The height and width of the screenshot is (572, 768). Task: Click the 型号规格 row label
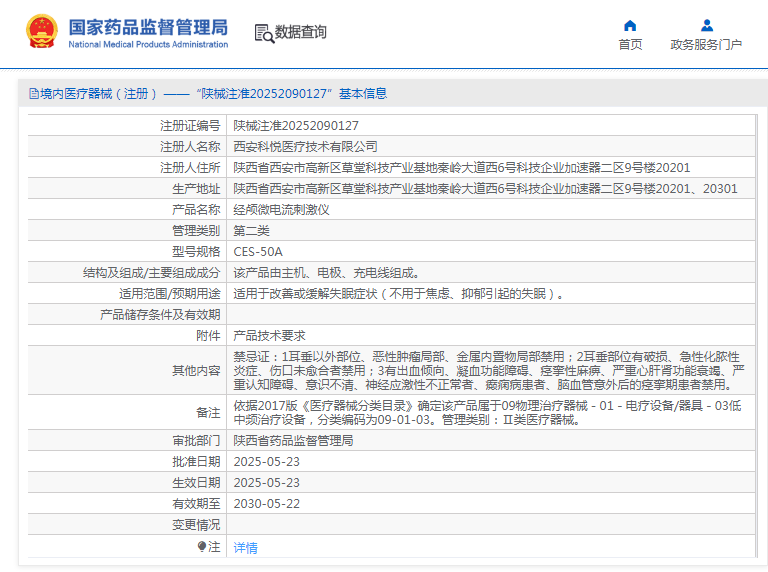point(196,252)
